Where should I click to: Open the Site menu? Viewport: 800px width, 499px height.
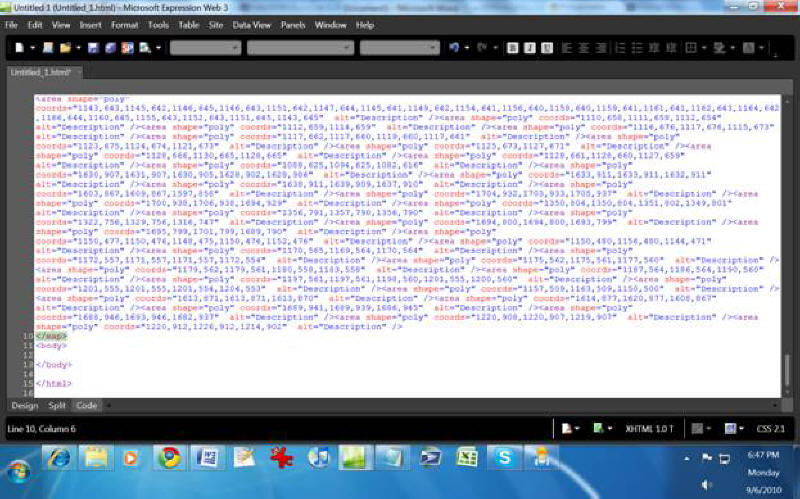point(216,24)
